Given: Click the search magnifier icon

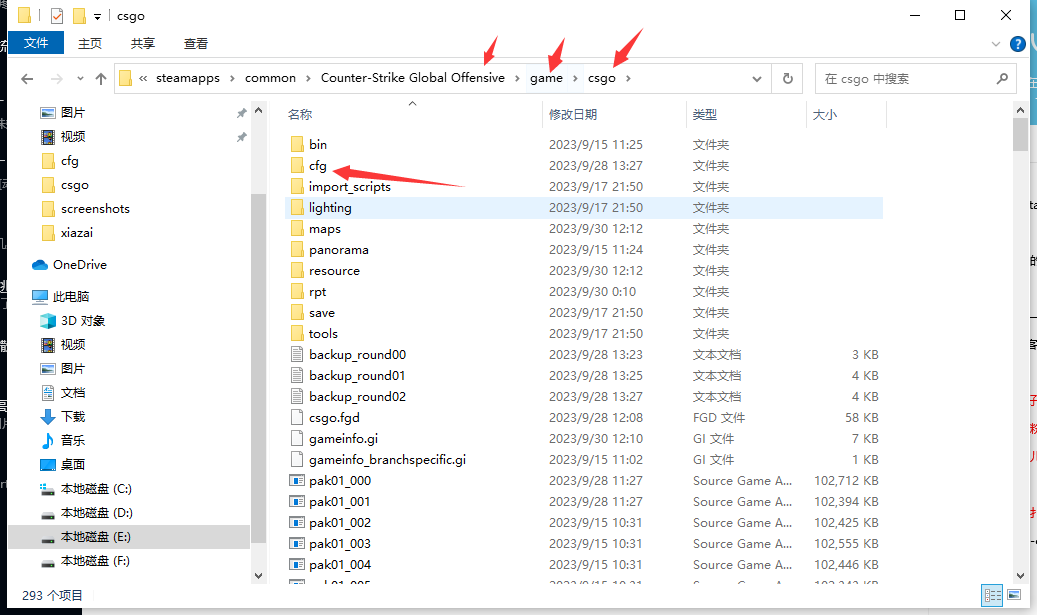Looking at the screenshot, I should click(x=1003, y=79).
